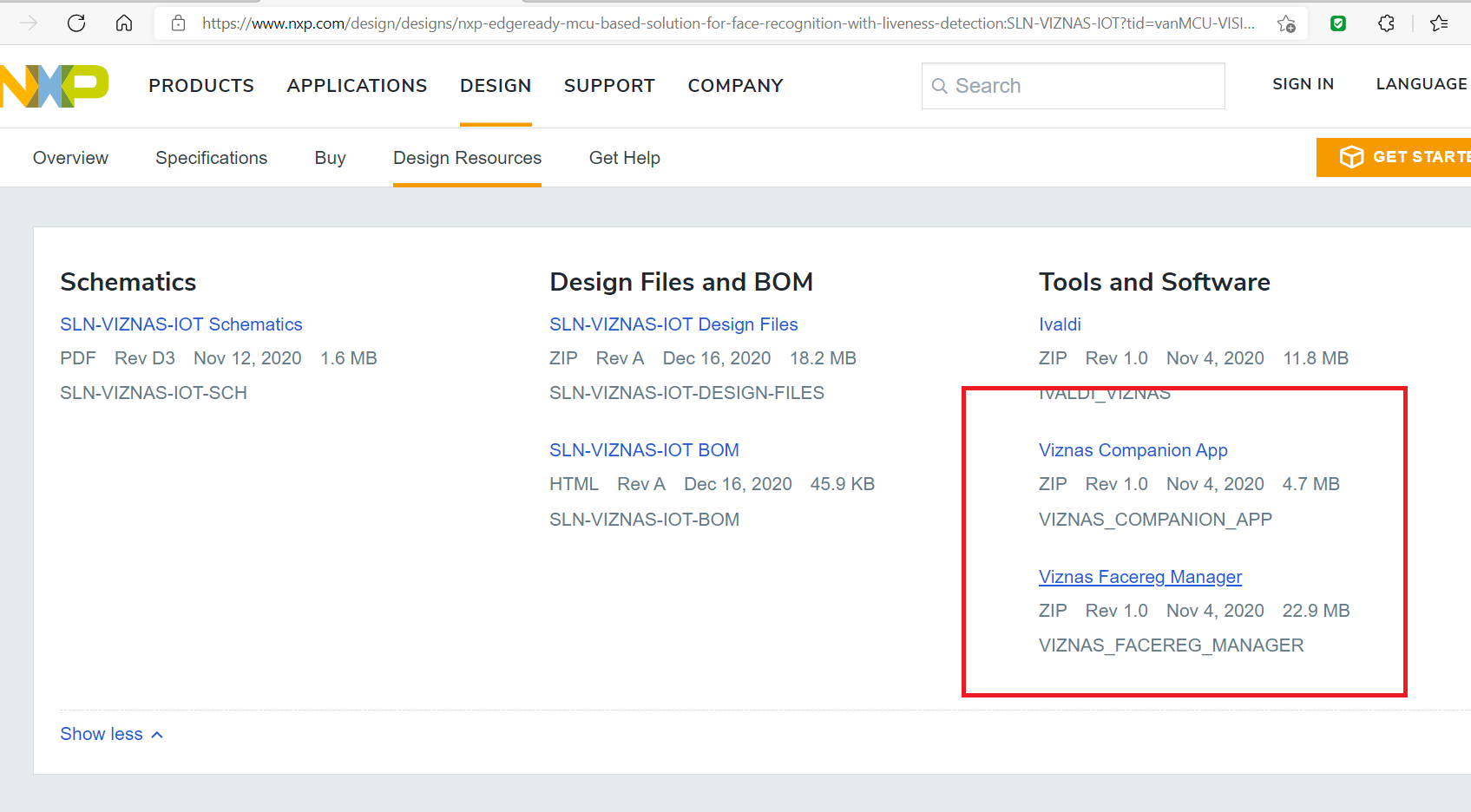The height and width of the screenshot is (812, 1471).
Task: Open the SUPPORT menu
Action: (609, 86)
